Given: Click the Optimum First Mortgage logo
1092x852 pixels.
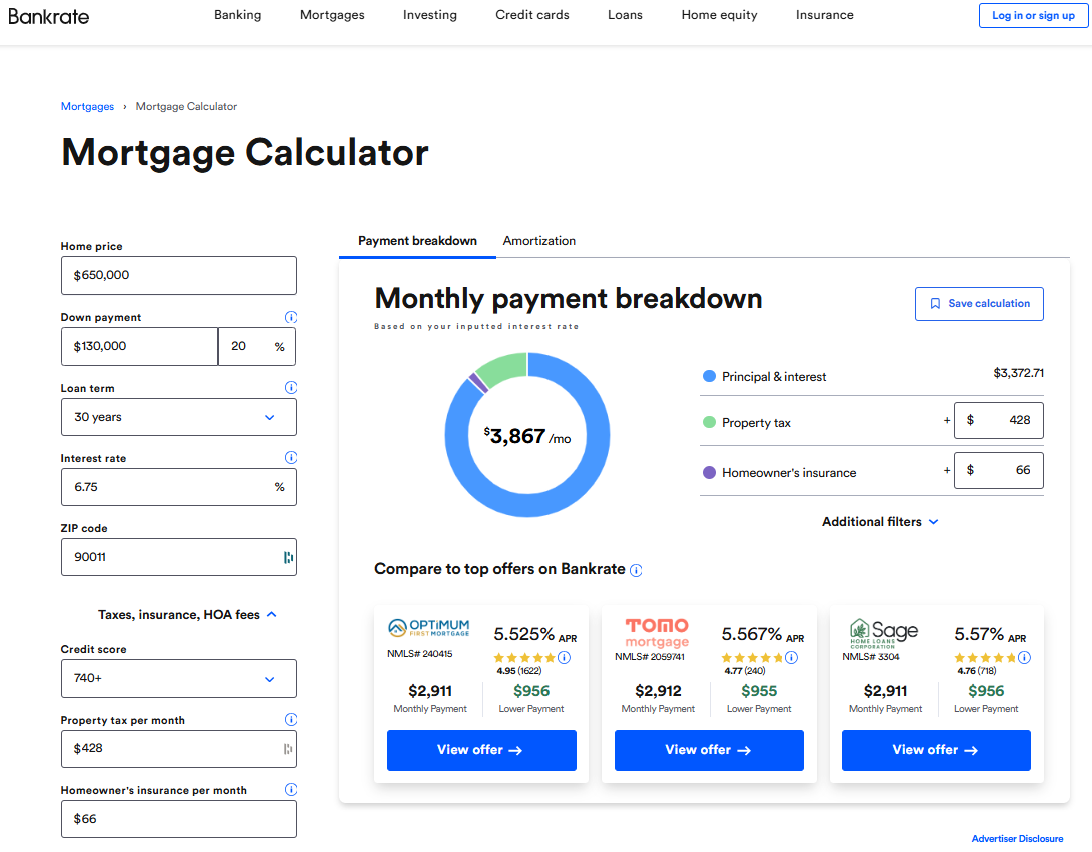Looking at the screenshot, I should point(428,628).
